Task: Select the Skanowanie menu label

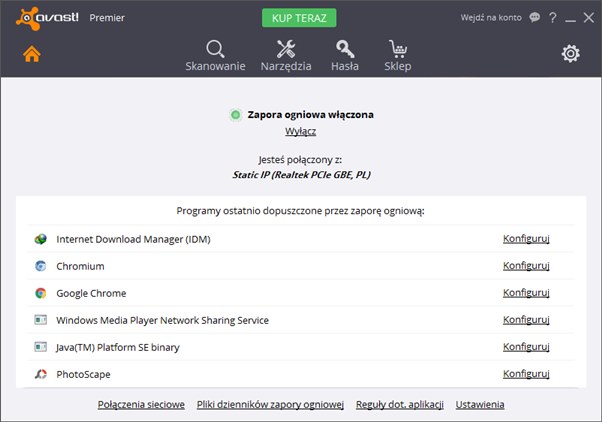Action: (x=215, y=66)
